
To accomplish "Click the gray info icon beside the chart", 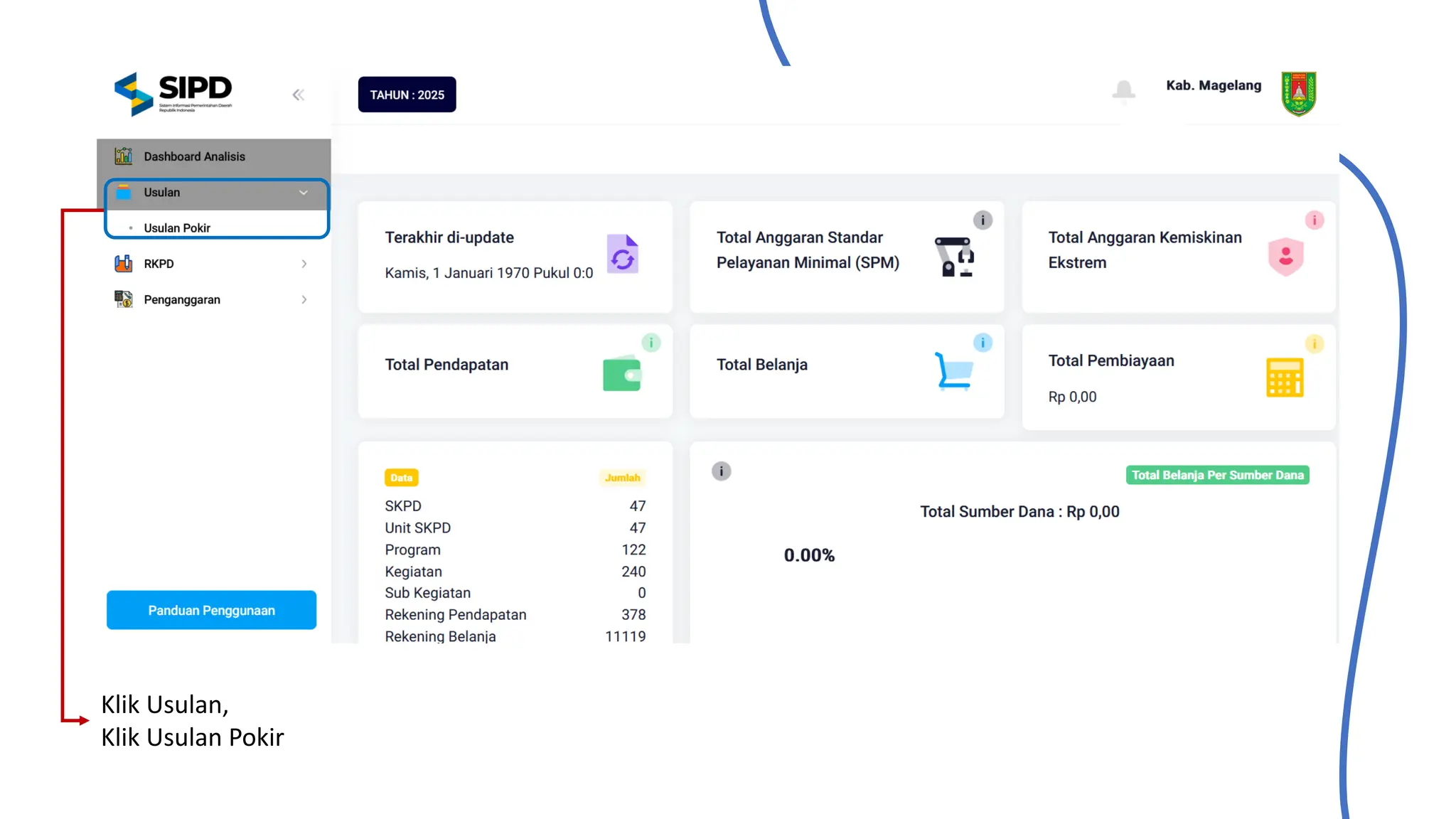I will pyautogui.click(x=721, y=471).
